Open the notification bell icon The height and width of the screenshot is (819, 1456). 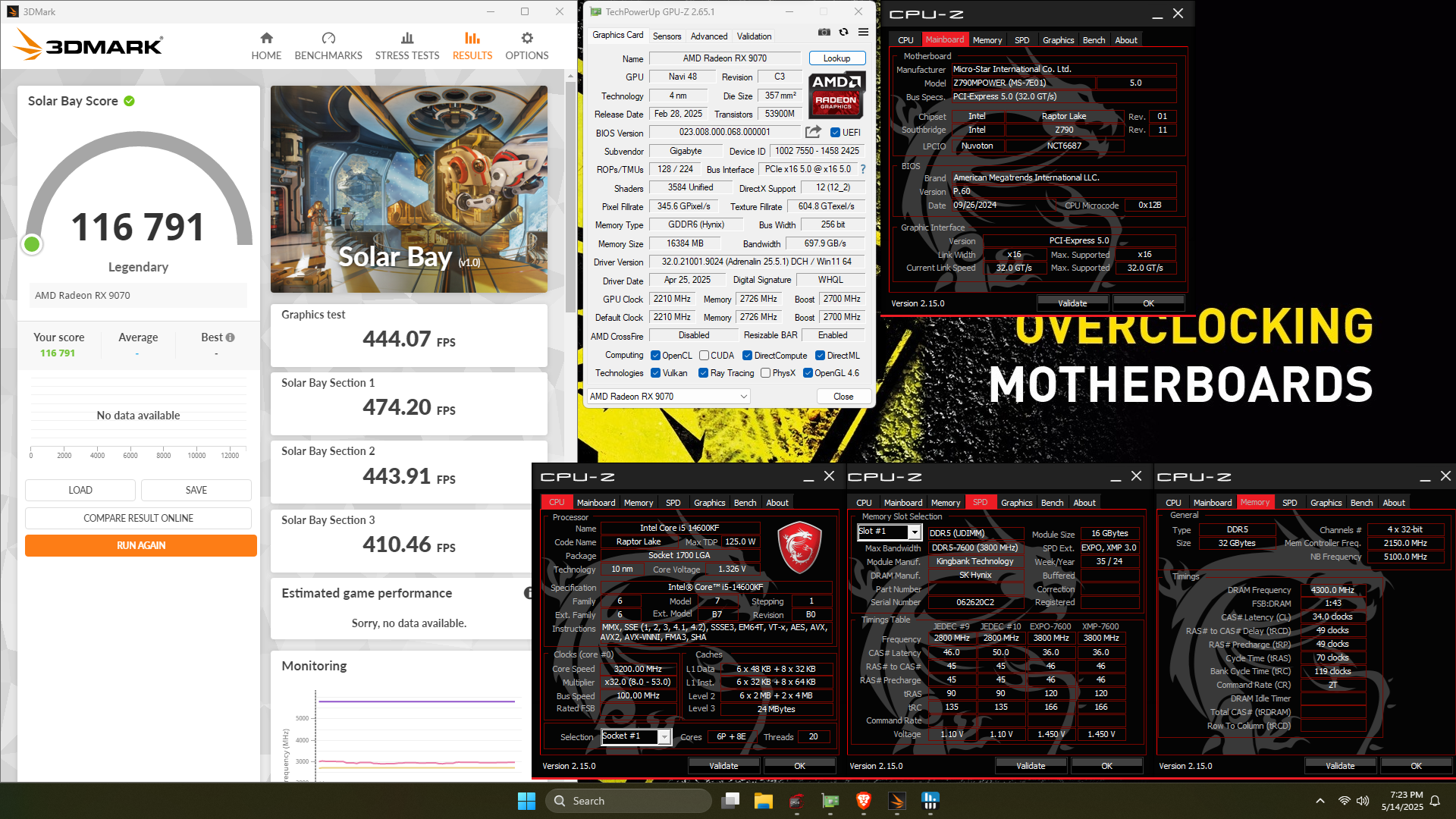pyautogui.click(x=1435, y=801)
